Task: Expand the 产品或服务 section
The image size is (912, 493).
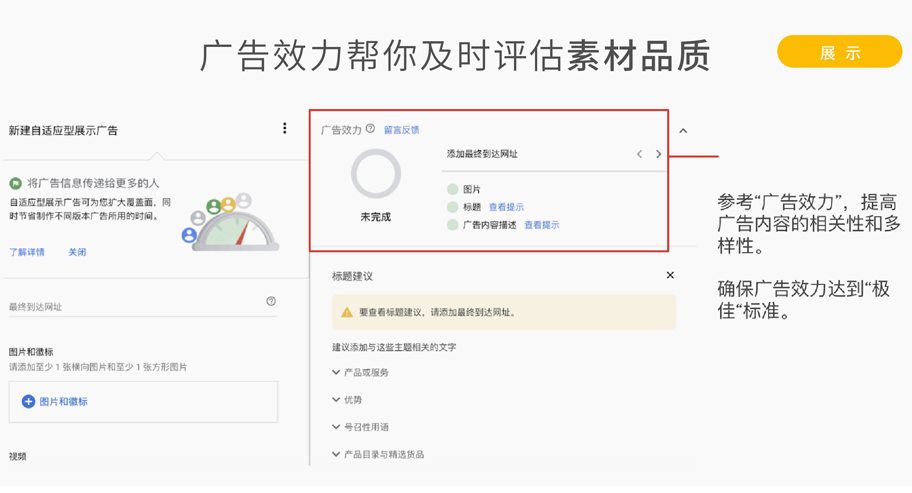Action: tap(336, 372)
